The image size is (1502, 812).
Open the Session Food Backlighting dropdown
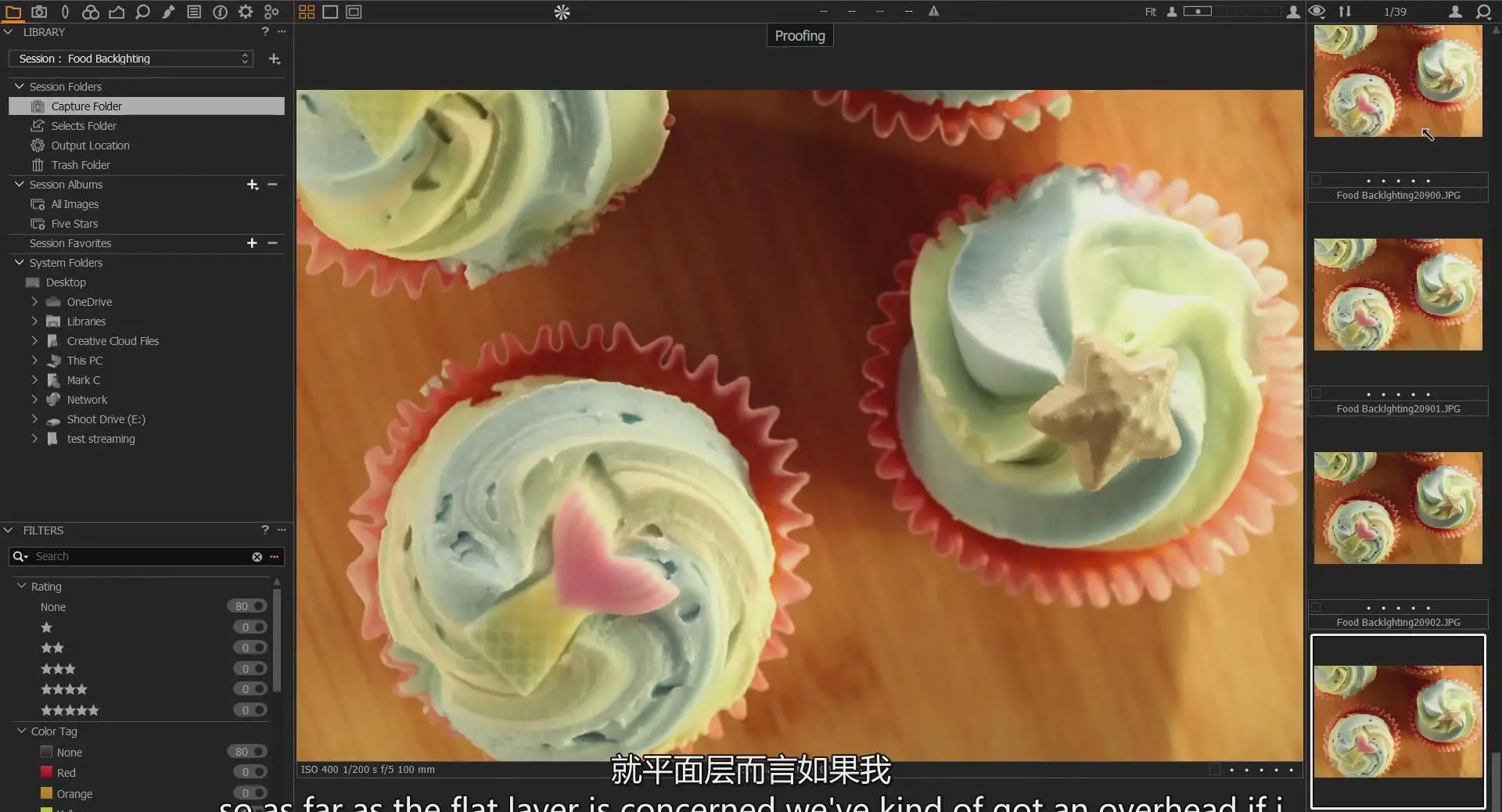[131, 59]
